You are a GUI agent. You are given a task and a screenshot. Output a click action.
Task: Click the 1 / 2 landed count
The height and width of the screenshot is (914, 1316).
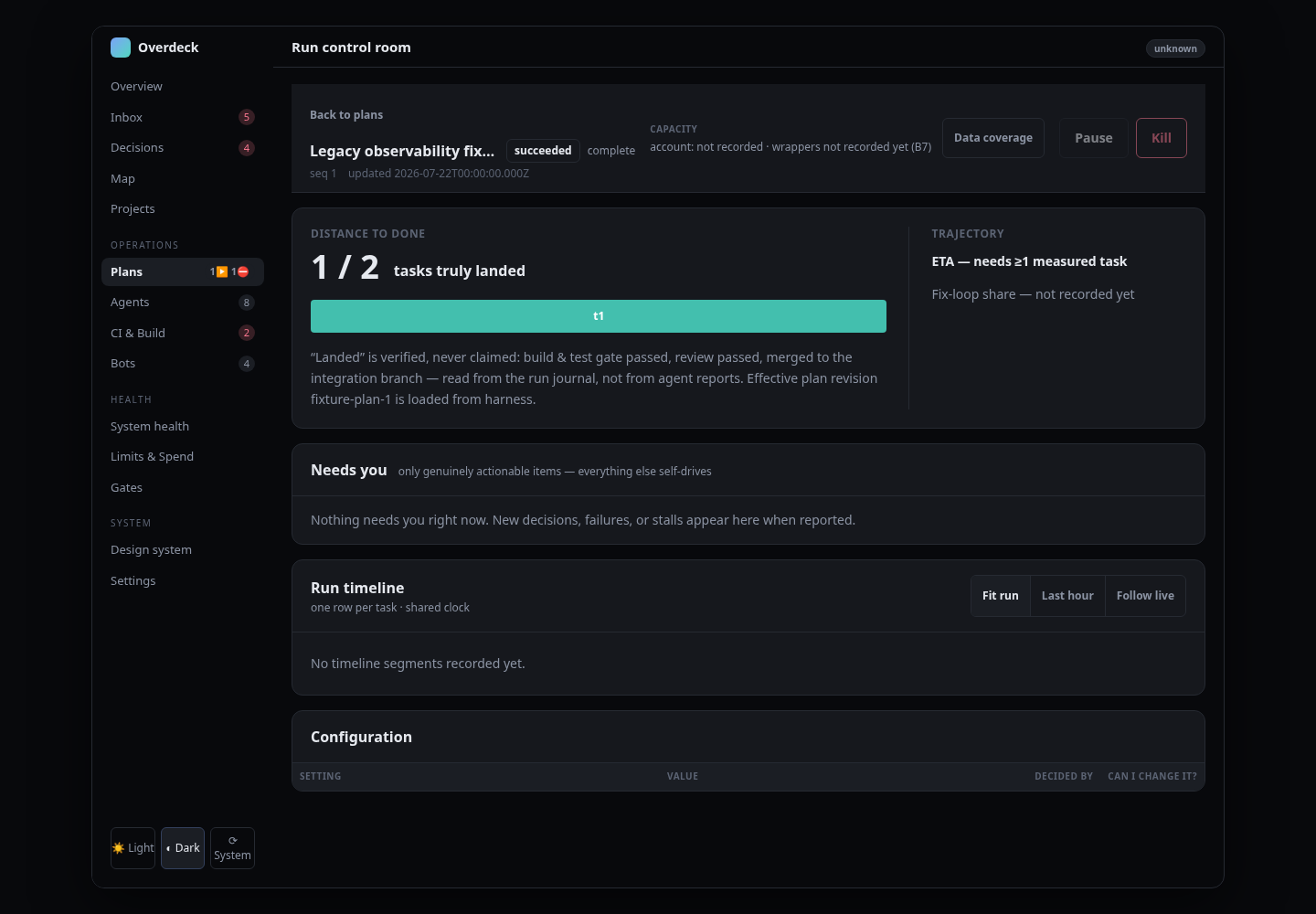point(345,268)
